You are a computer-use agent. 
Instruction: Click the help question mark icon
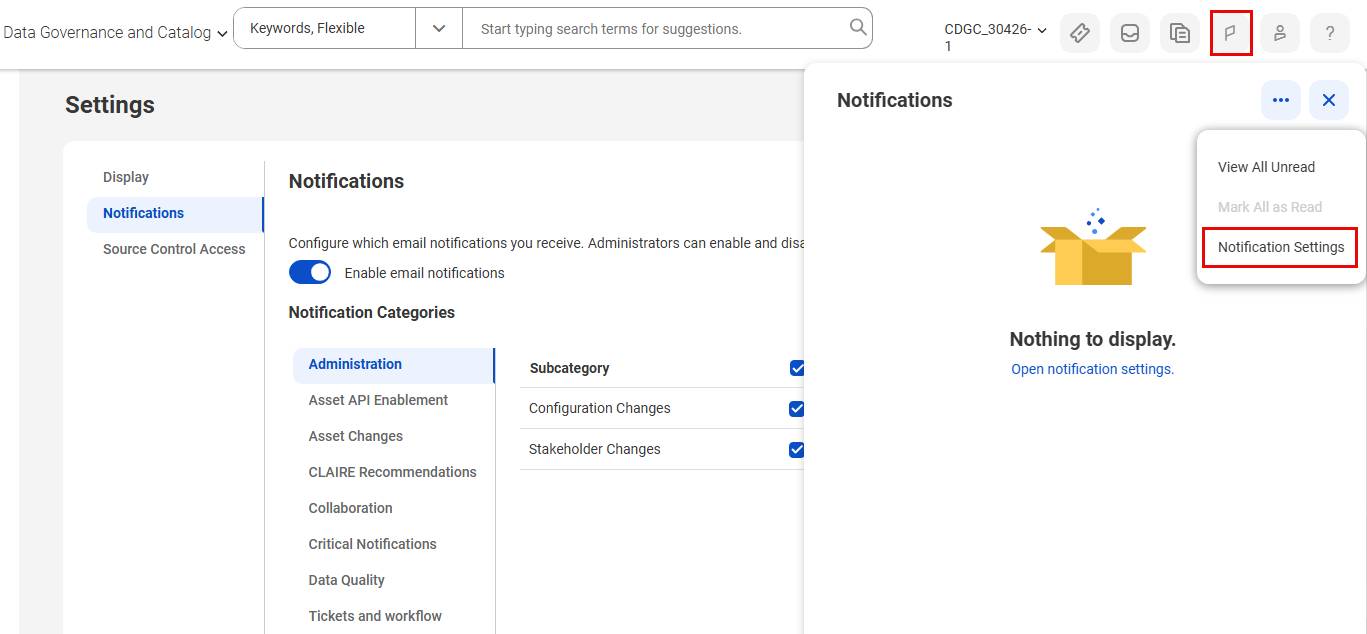[x=1330, y=33]
